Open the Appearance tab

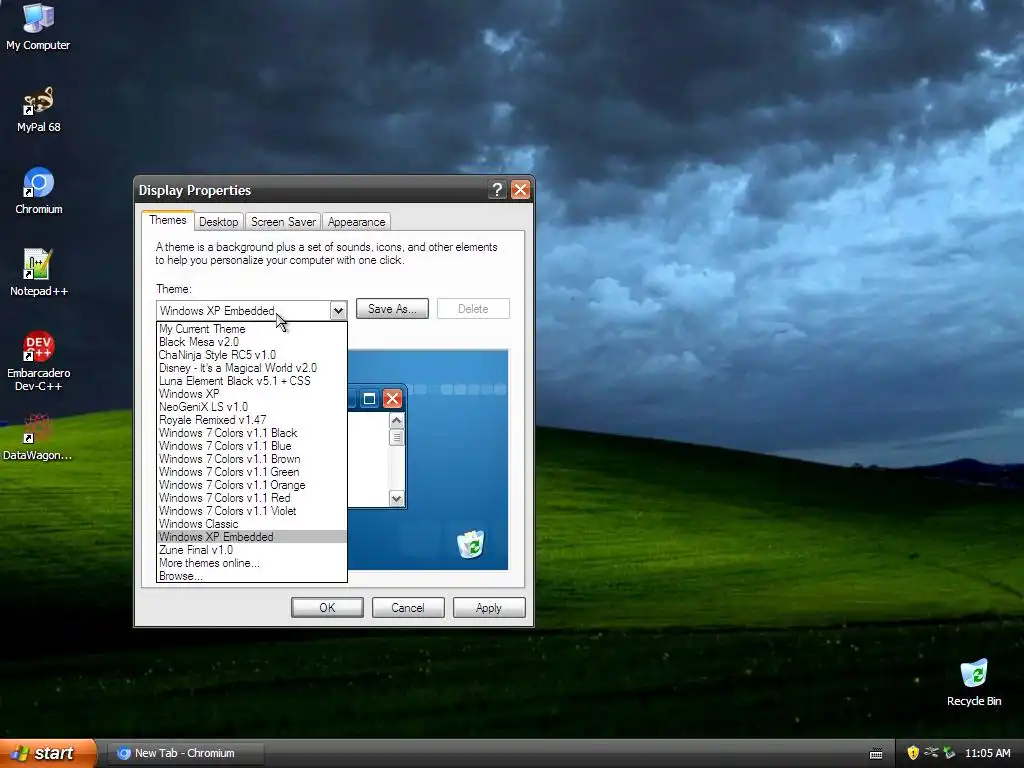357,222
